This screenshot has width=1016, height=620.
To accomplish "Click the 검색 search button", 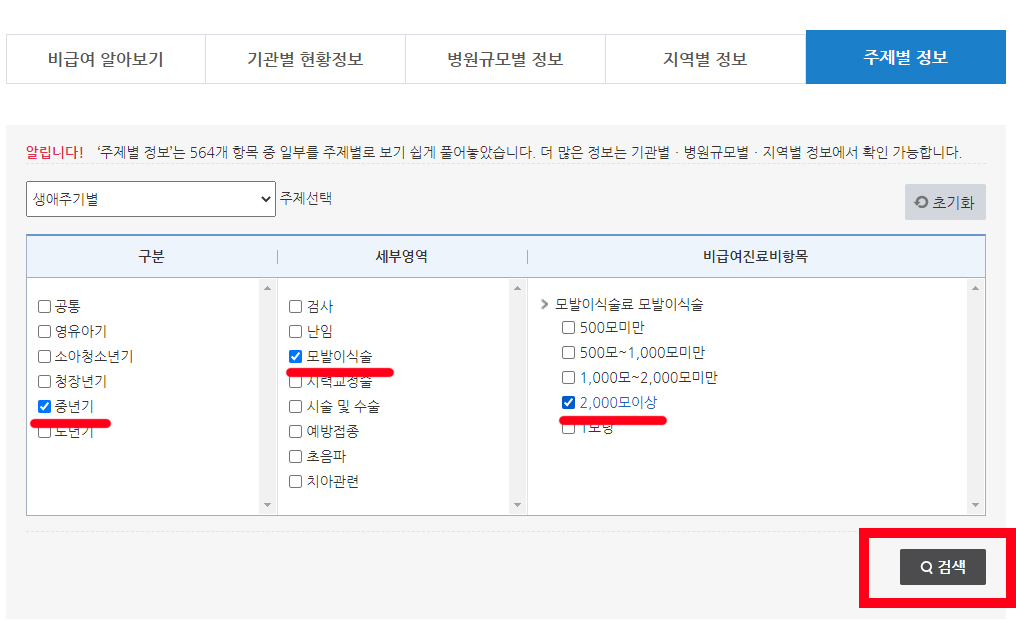I will point(943,567).
